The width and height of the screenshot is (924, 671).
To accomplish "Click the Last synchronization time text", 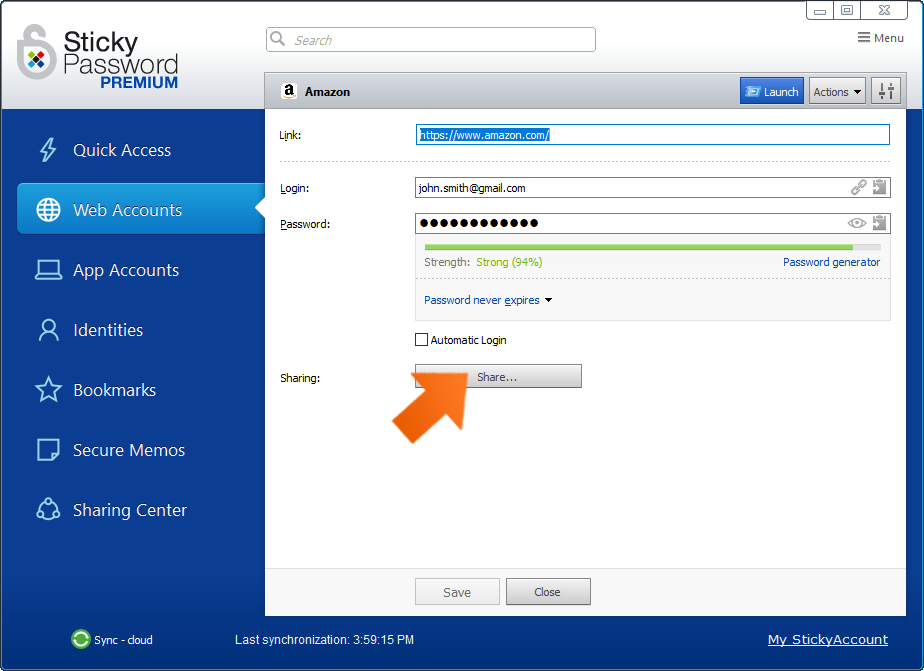I will 324,640.
